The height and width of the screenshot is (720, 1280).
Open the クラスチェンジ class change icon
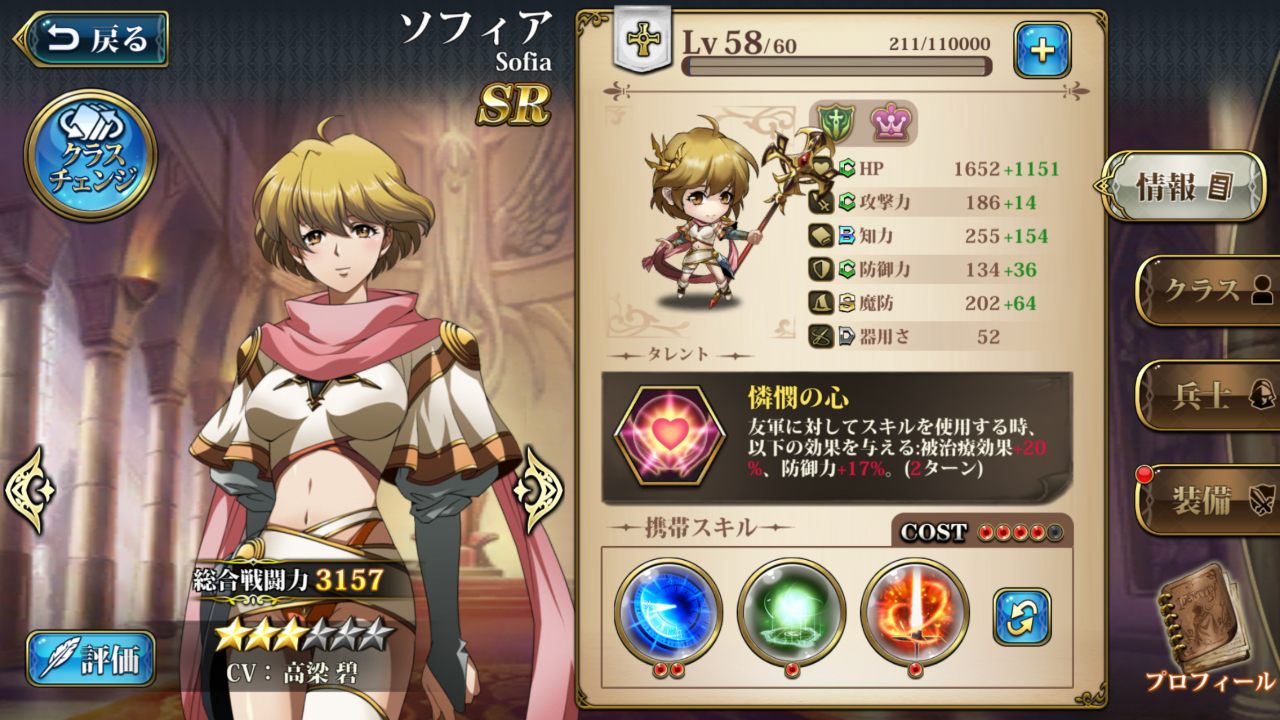(x=90, y=155)
